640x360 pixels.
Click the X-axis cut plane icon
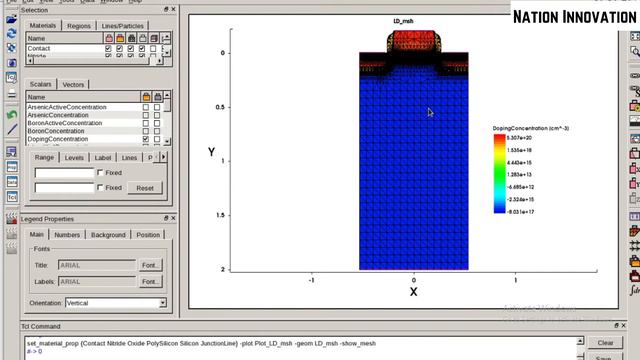(635, 168)
